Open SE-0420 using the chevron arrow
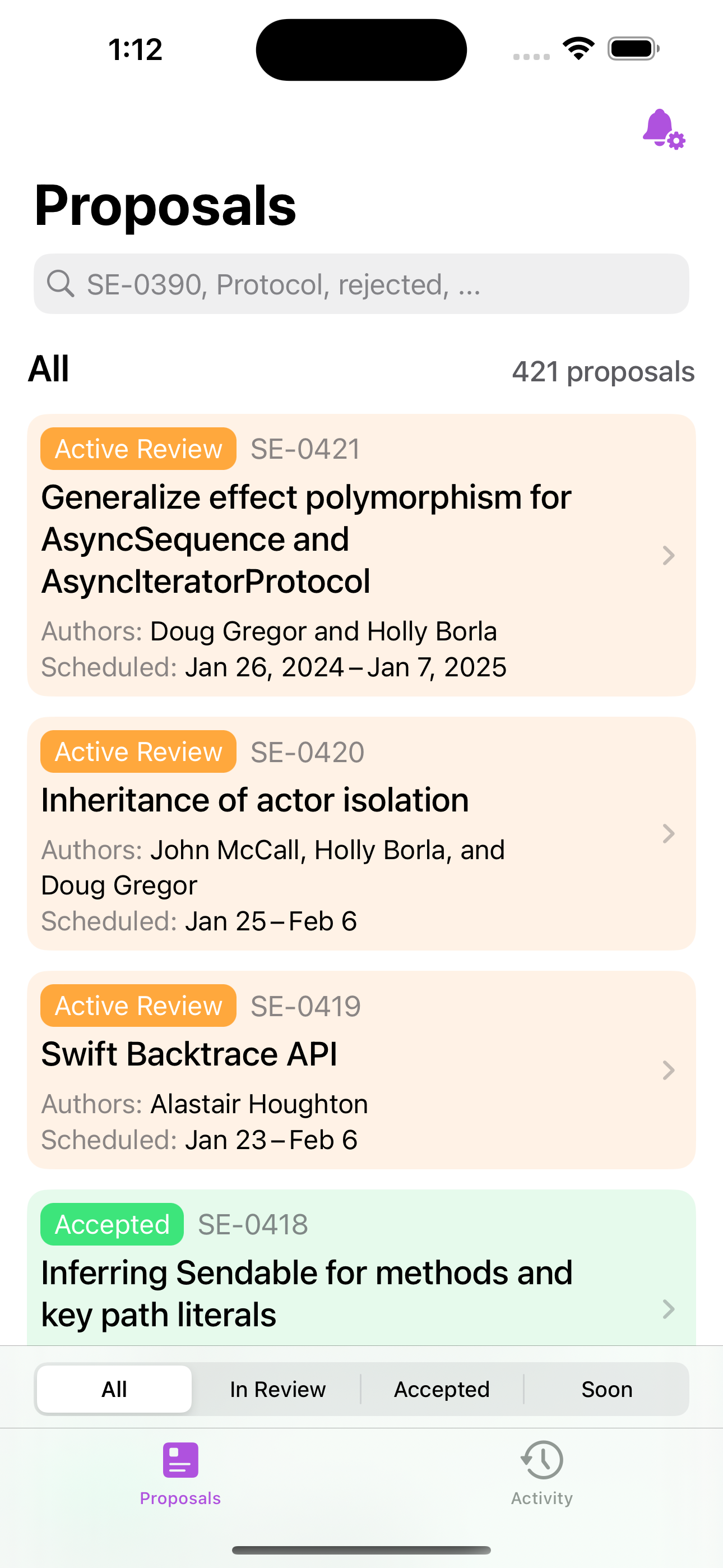This screenshot has height=1568, width=723. pyautogui.click(x=668, y=833)
